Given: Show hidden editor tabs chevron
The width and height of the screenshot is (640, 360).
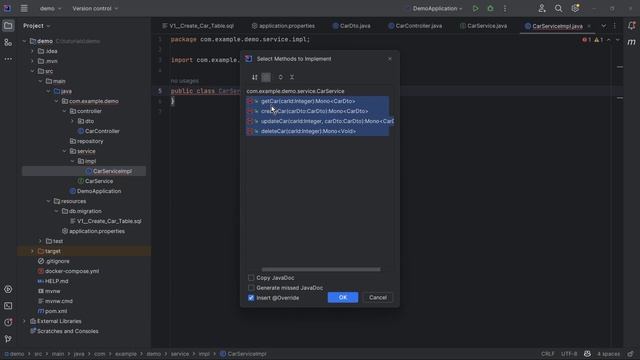Looking at the screenshot, I should (x=603, y=26).
